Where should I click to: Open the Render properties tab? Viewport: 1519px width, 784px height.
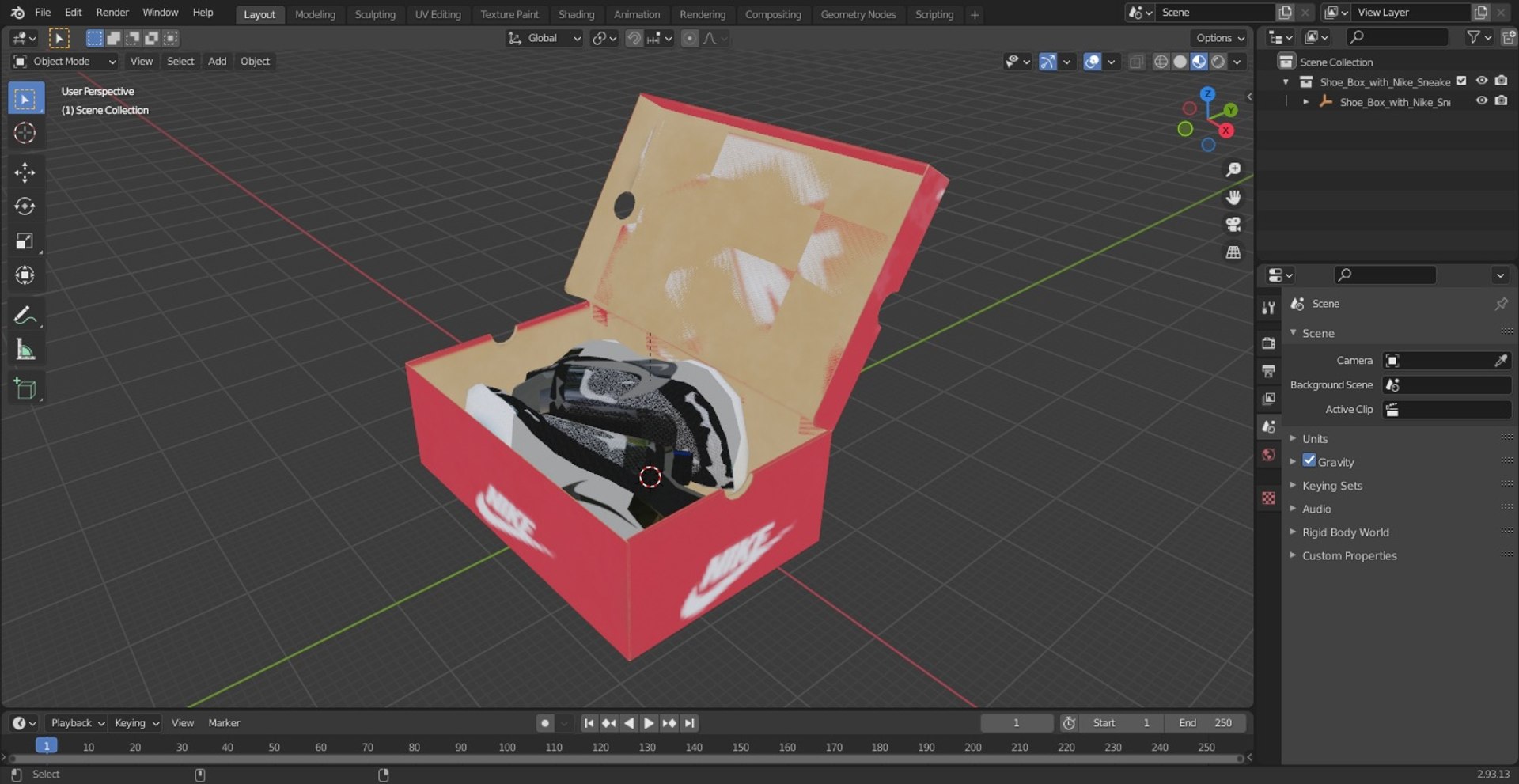click(x=1269, y=343)
